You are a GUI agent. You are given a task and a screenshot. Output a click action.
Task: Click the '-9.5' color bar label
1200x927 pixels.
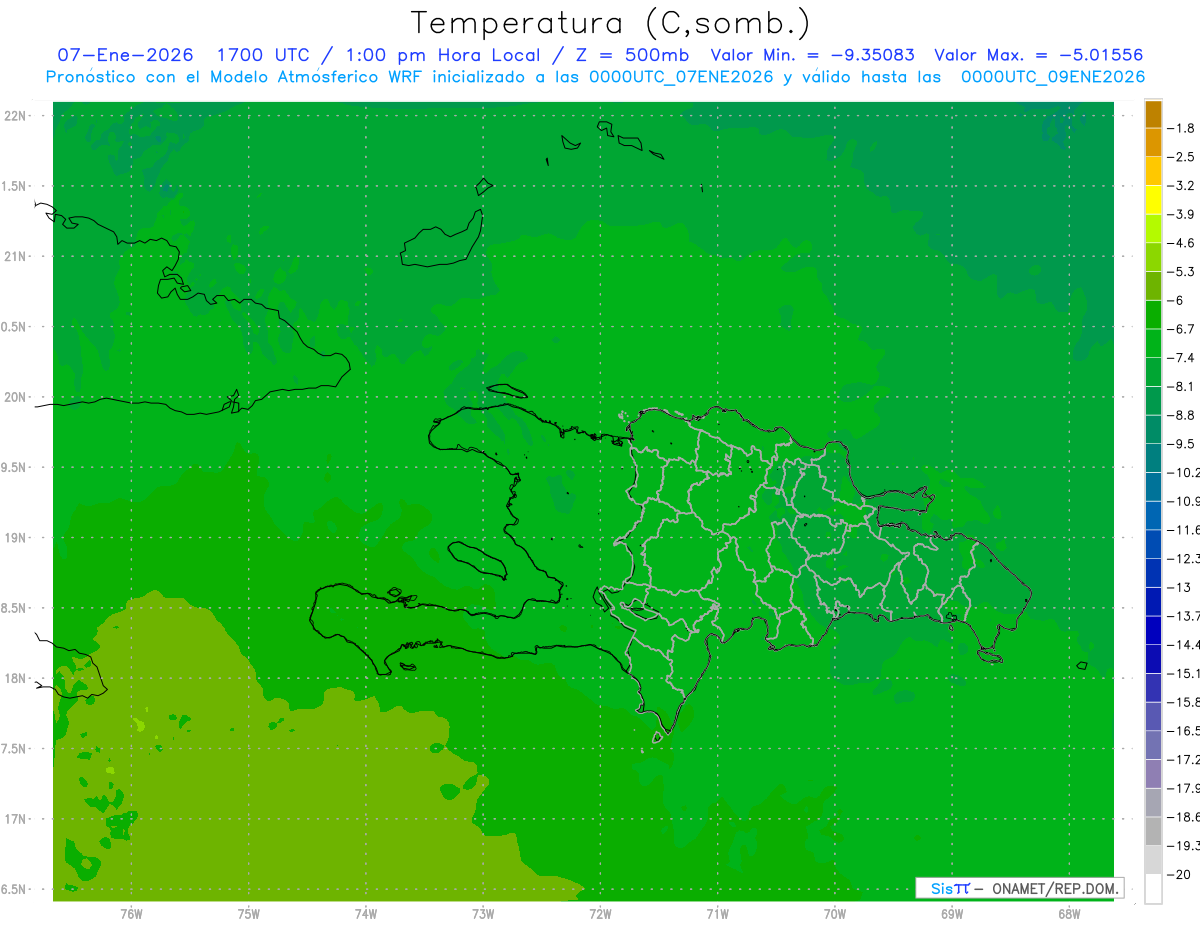click(1181, 444)
